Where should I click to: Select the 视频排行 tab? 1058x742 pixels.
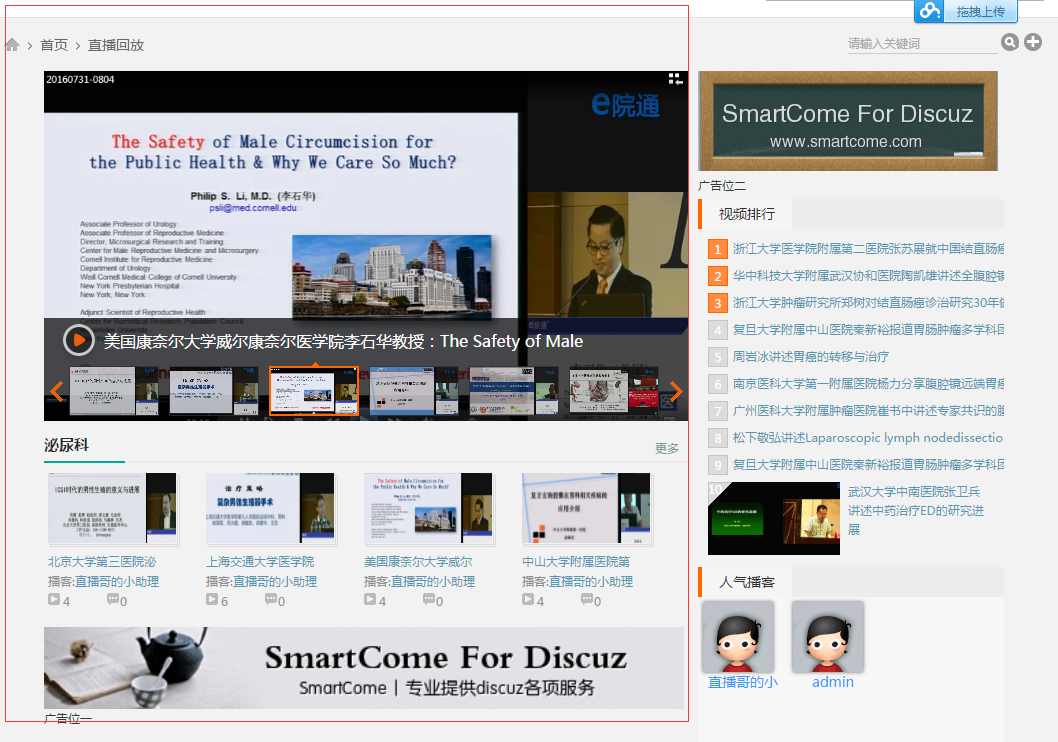tap(747, 214)
